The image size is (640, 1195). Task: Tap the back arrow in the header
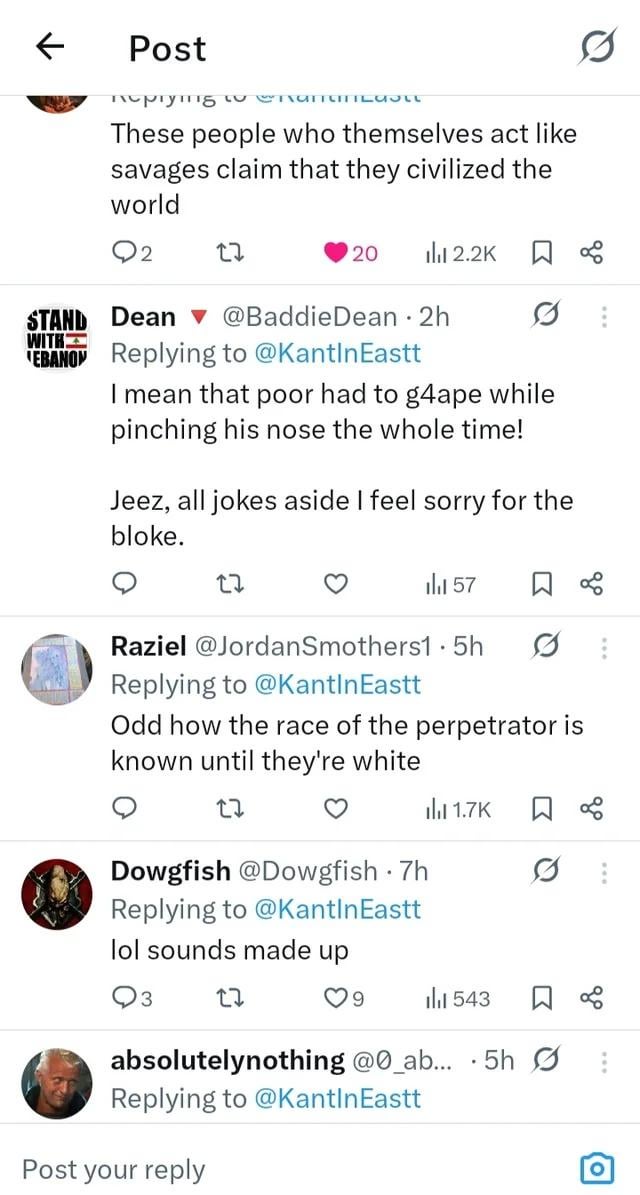coord(50,47)
